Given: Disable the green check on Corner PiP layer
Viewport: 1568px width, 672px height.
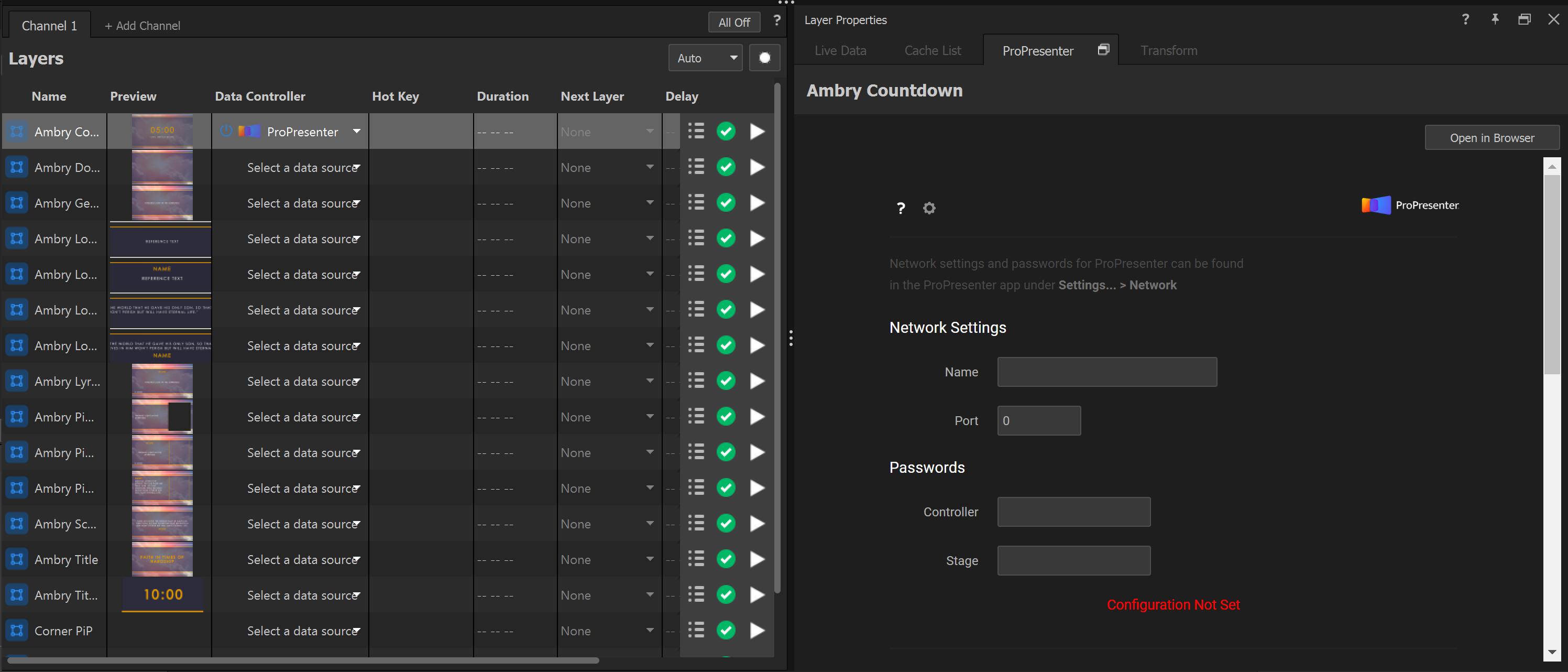Looking at the screenshot, I should click(726, 631).
